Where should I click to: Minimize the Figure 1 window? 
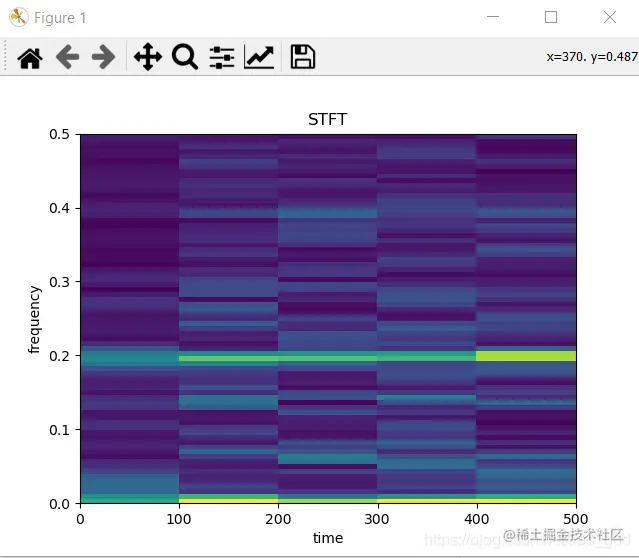(493, 17)
